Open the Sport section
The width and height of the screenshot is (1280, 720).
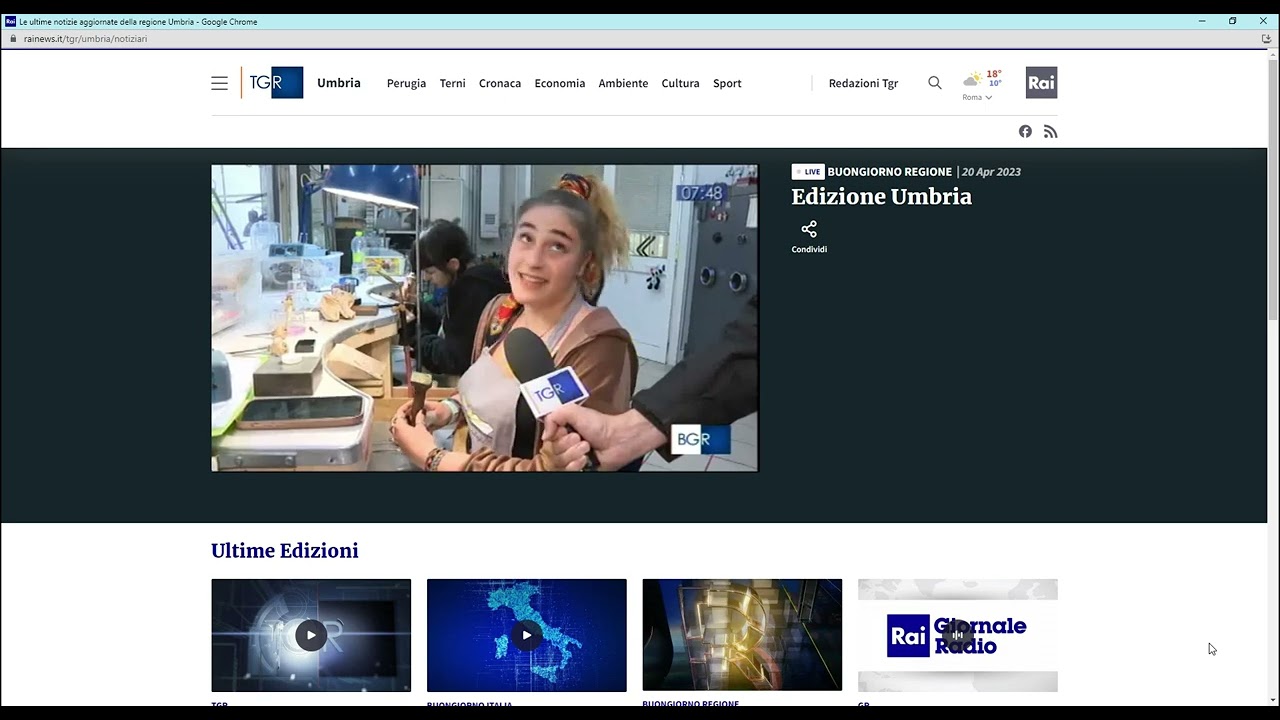[727, 83]
